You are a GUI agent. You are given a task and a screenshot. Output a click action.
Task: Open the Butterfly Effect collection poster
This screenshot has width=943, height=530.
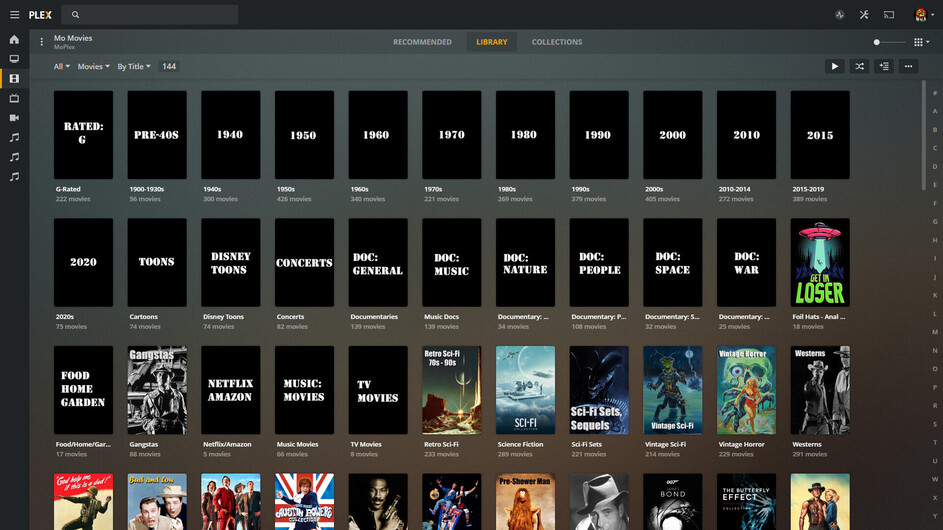pyautogui.click(x=746, y=502)
